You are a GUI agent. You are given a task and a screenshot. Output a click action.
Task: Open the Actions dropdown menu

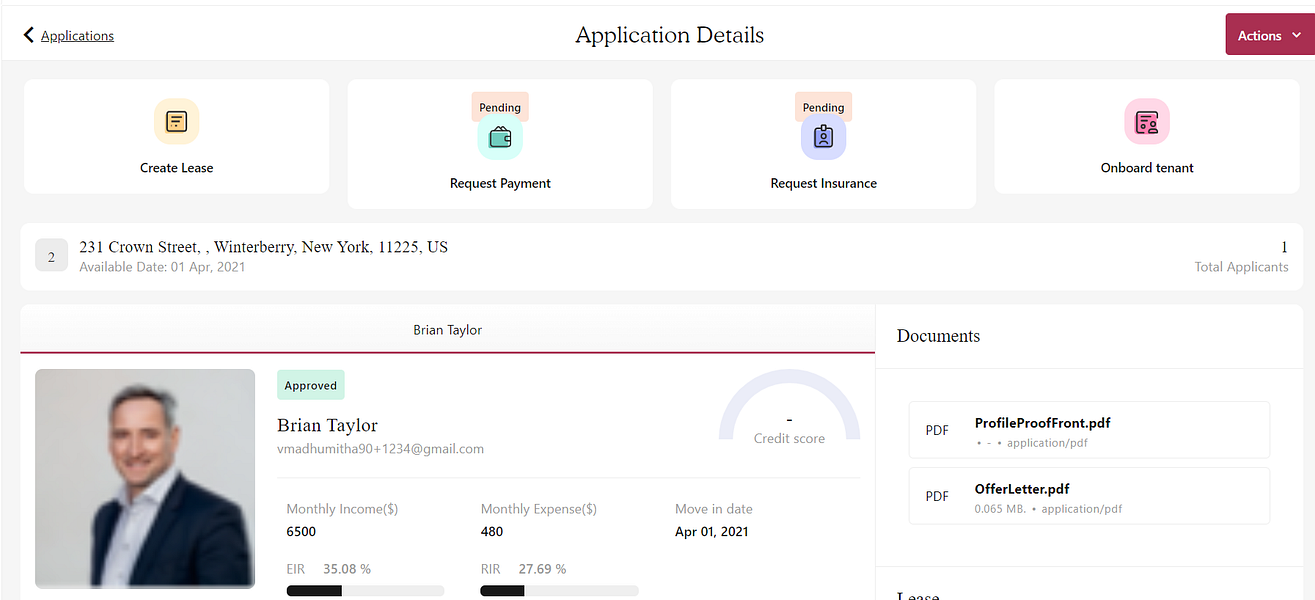coord(1269,36)
